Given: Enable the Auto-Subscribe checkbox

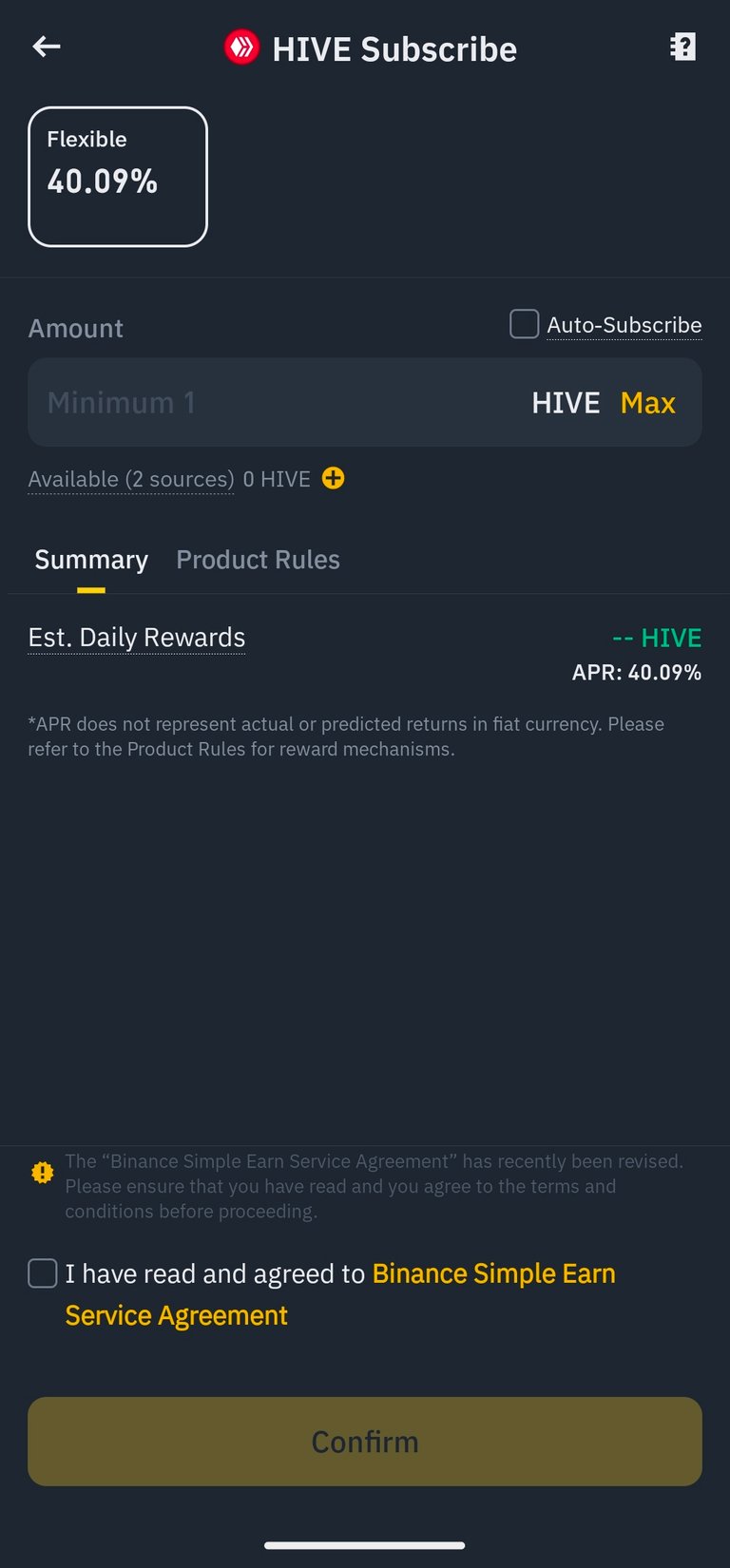Looking at the screenshot, I should (x=524, y=324).
